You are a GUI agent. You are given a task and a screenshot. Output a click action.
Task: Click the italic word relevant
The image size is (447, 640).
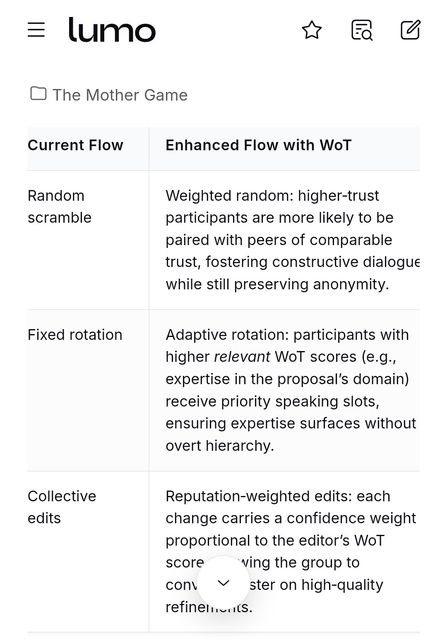(x=242, y=357)
